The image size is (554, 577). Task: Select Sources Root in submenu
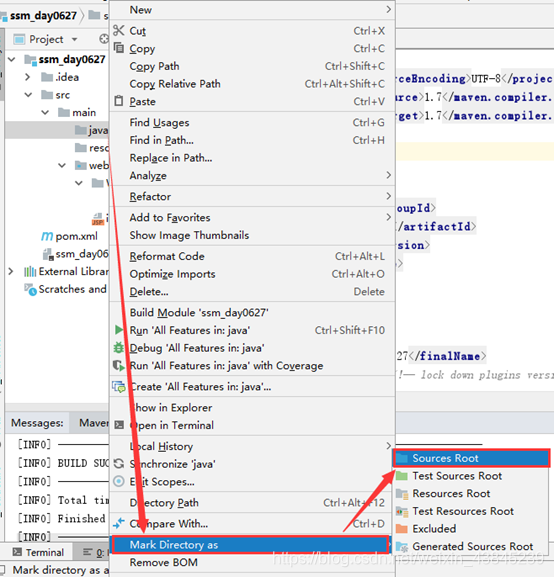point(472,458)
